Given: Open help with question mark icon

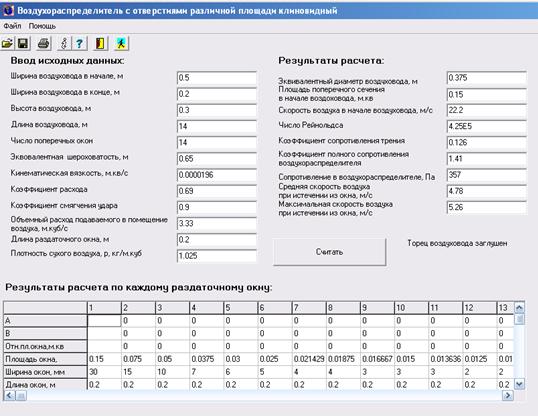Looking at the screenshot, I should (80, 44).
